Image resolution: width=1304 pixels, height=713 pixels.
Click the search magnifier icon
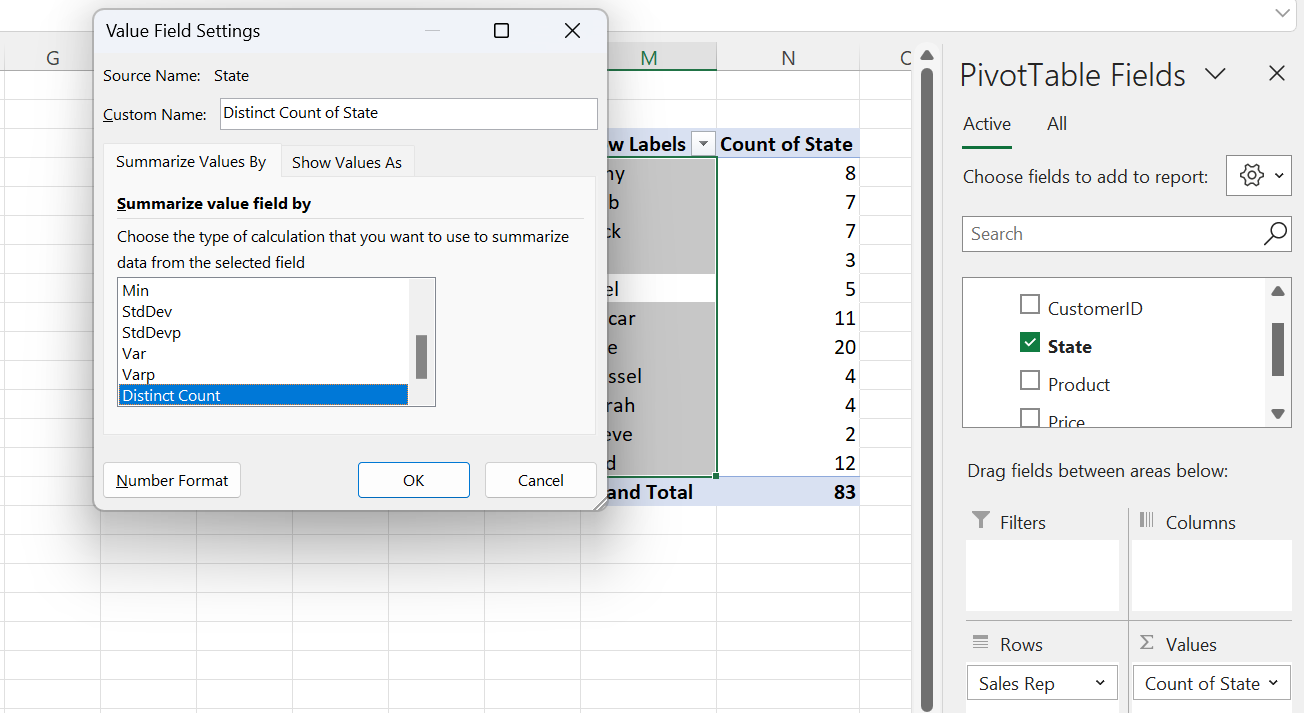1275,233
